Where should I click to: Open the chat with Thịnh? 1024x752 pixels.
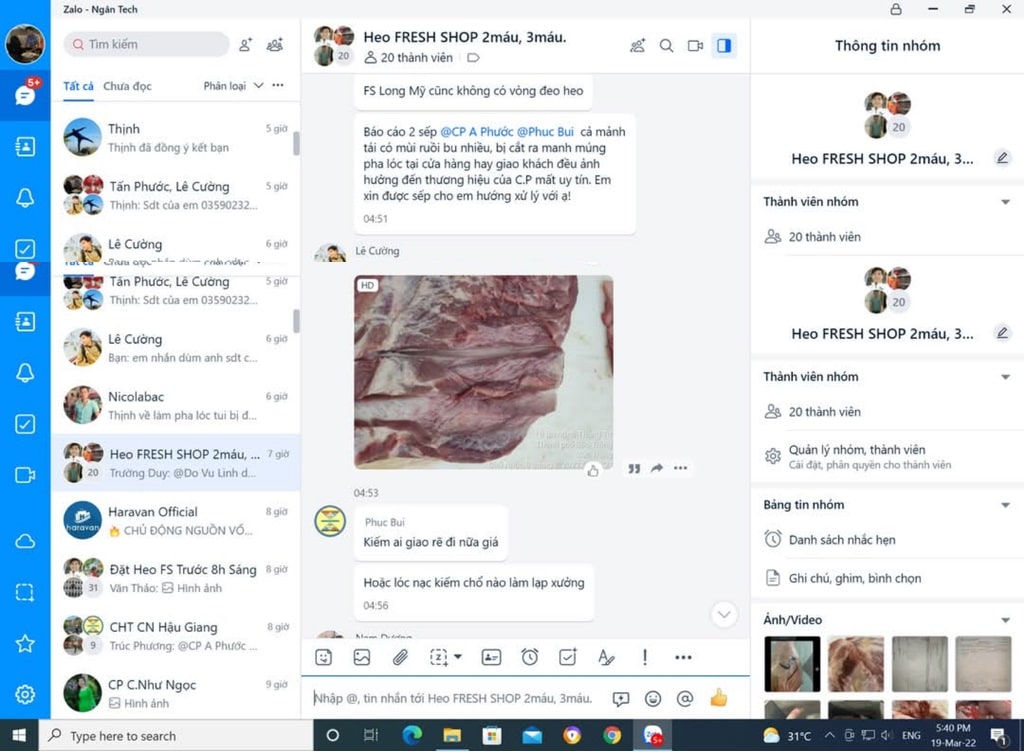(x=175, y=138)
